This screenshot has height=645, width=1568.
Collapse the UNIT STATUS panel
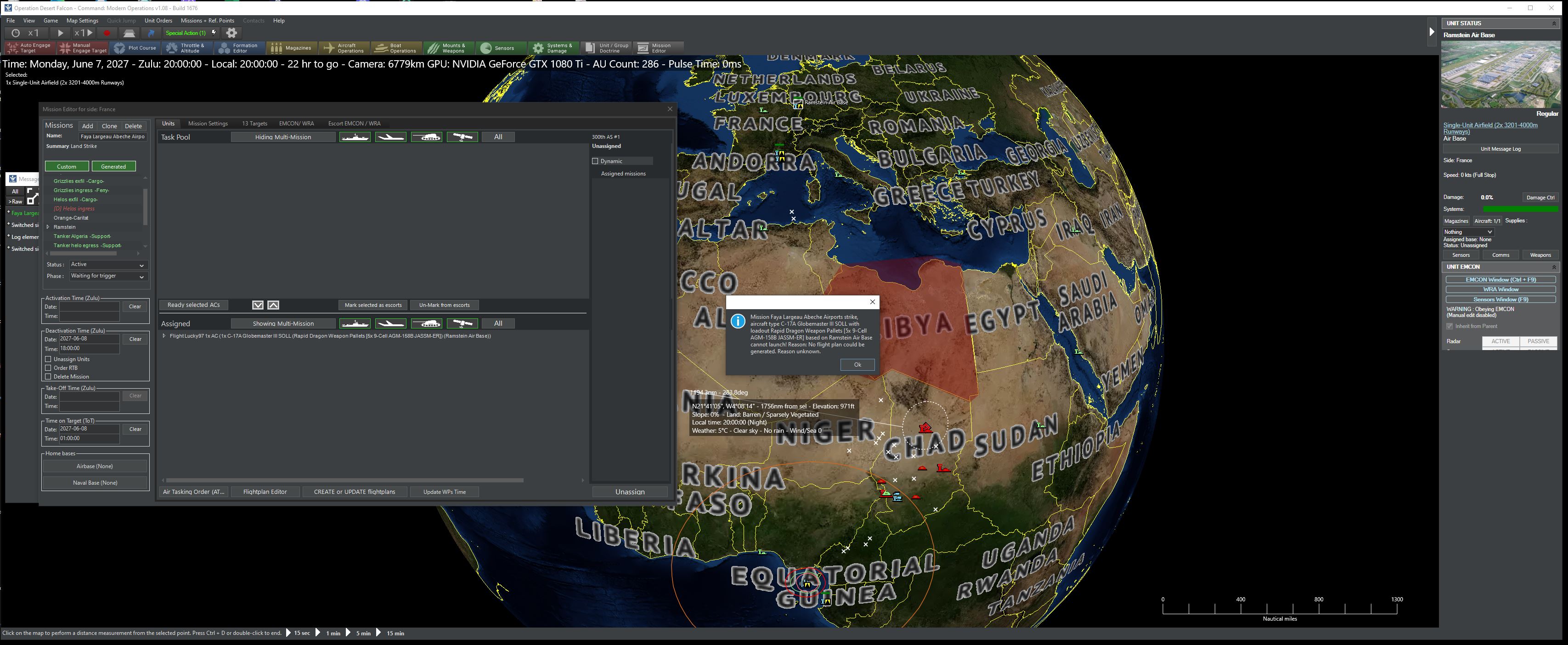pos(1554,23)
